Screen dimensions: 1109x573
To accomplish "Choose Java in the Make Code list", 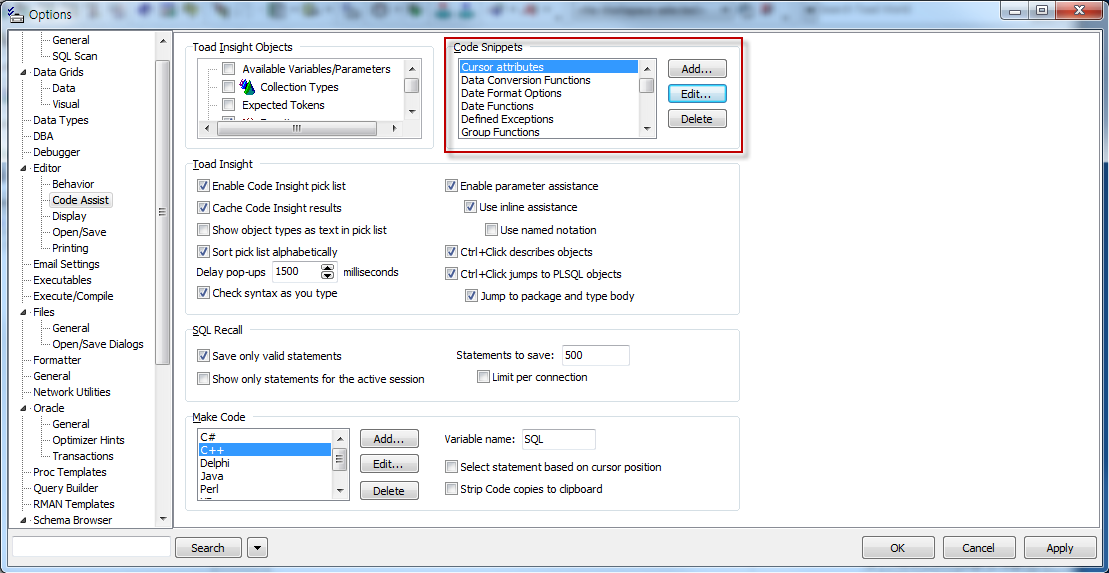I will point(212,476).
